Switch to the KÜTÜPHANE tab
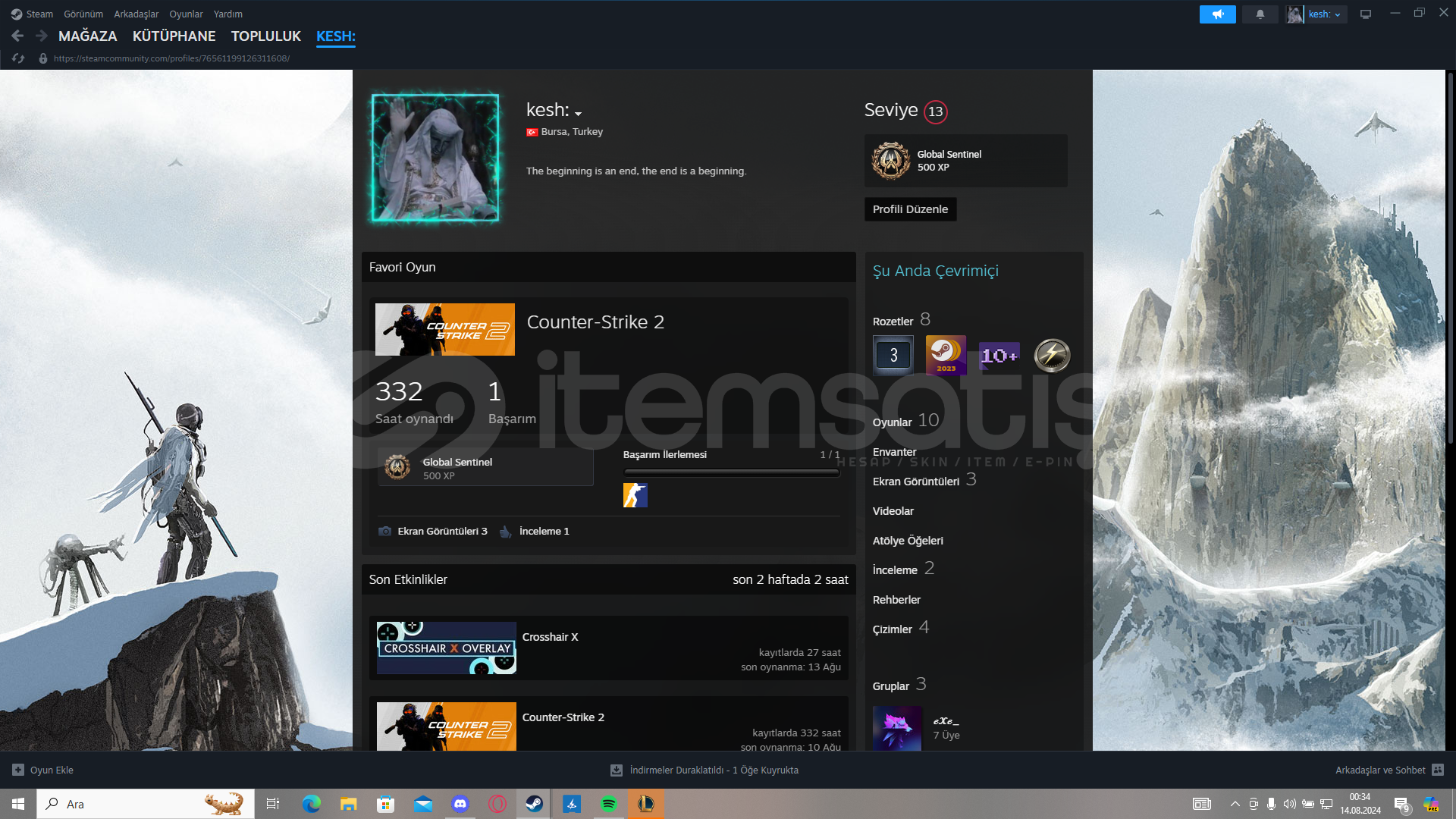This screenshot has width=1456, height=819. [x=174, y=36]
